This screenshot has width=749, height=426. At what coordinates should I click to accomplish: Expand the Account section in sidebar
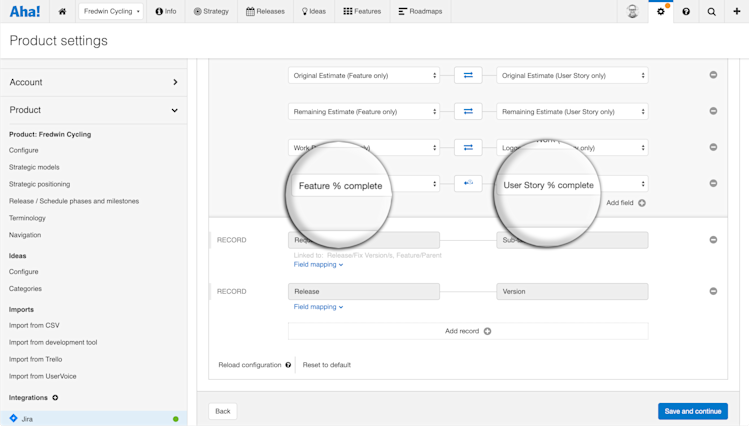click(94, 82)
